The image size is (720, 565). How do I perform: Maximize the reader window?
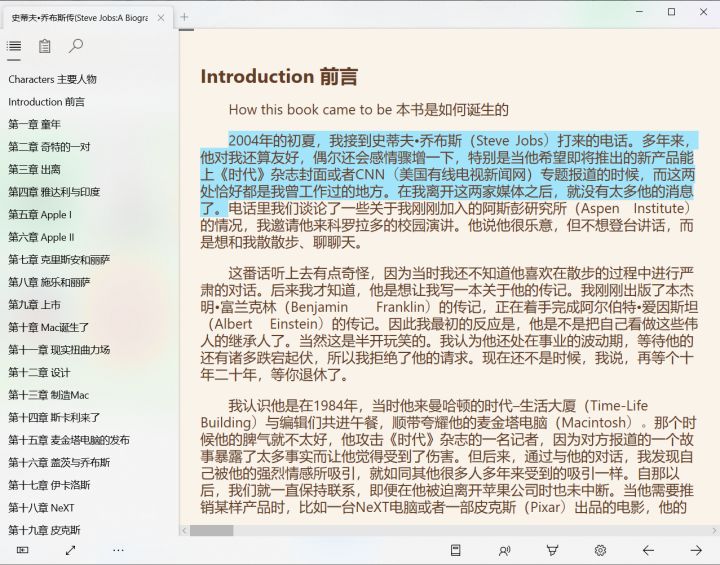[x=671, y=12]
